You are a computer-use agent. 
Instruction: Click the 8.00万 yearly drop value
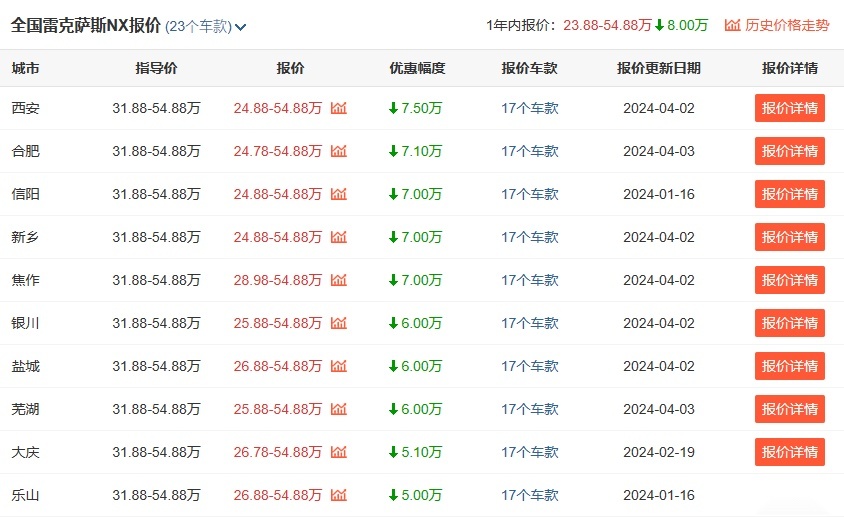click(687, 25)
